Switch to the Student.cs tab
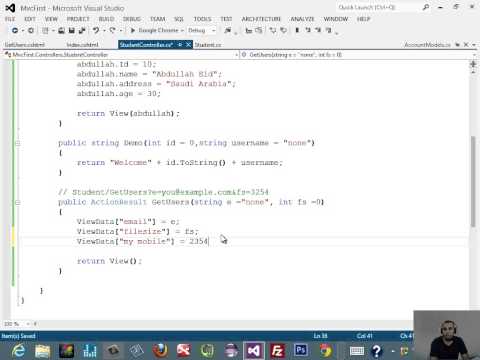Image resolution: width=480 pixels, height=360 pixels. pyautogui.click(x=208, y=44)
